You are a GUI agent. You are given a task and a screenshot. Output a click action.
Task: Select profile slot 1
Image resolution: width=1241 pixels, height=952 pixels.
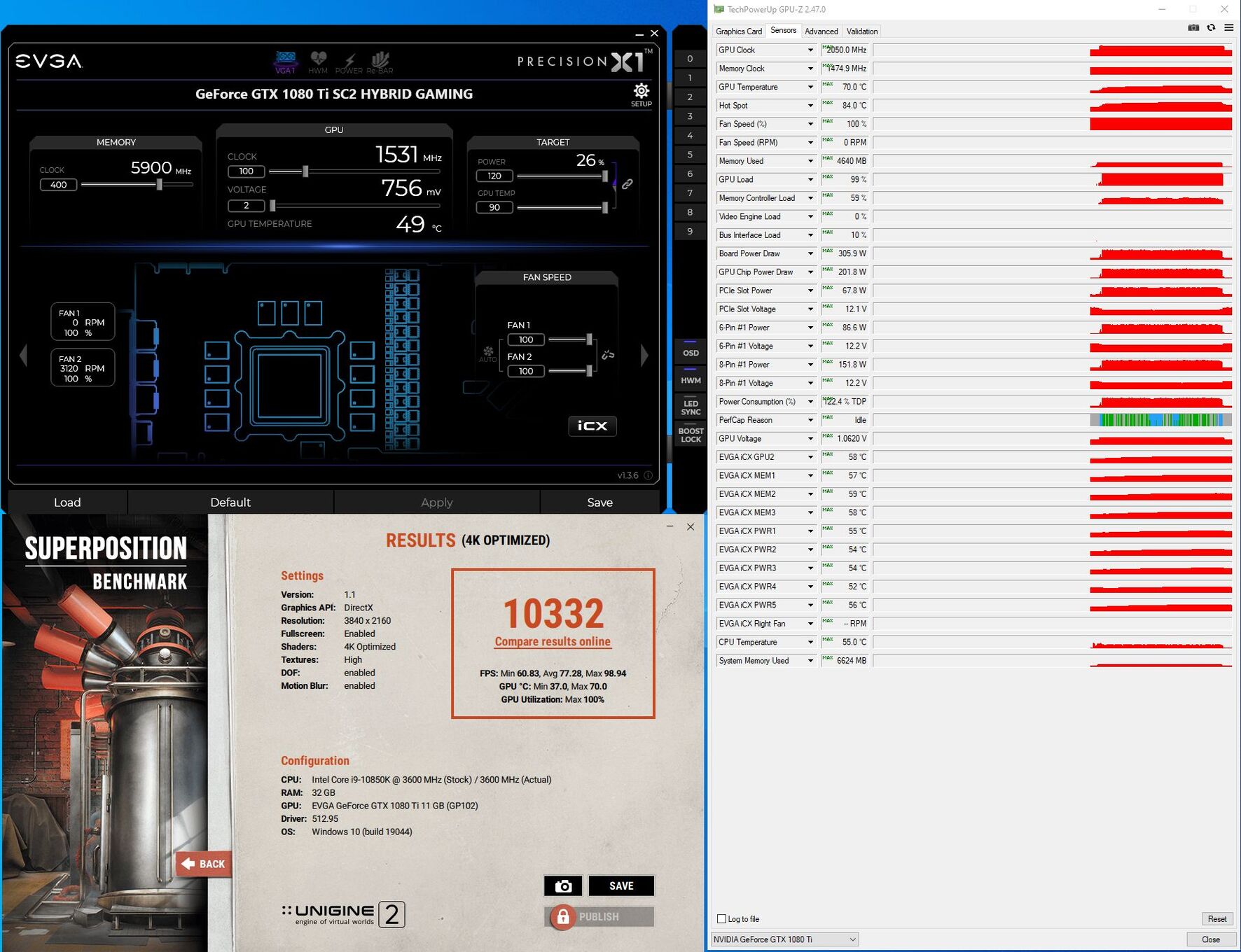point(690,78)
